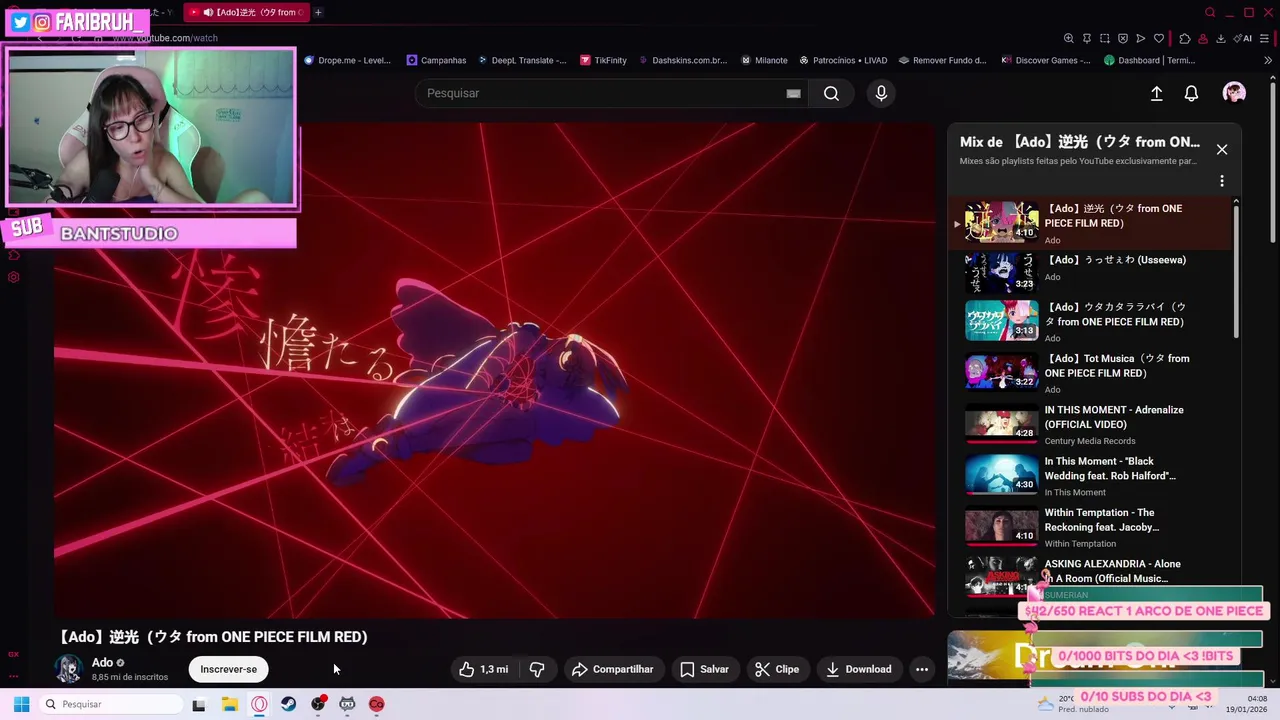
Task: Click the Download button below the video
Action: (858, 669)
